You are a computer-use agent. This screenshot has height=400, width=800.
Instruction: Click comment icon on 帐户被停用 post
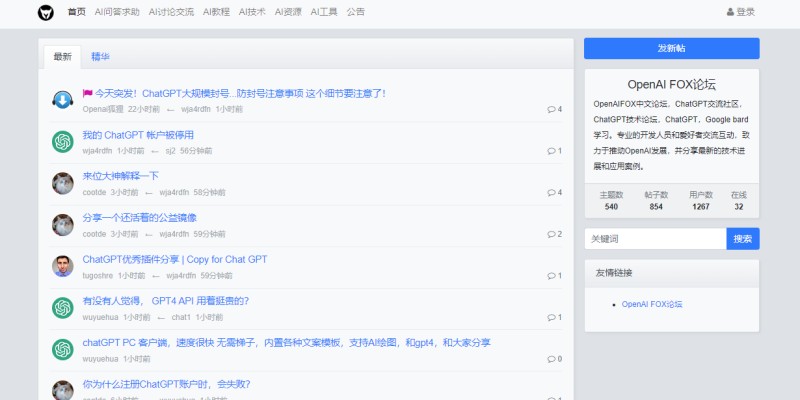pos(551,151)
